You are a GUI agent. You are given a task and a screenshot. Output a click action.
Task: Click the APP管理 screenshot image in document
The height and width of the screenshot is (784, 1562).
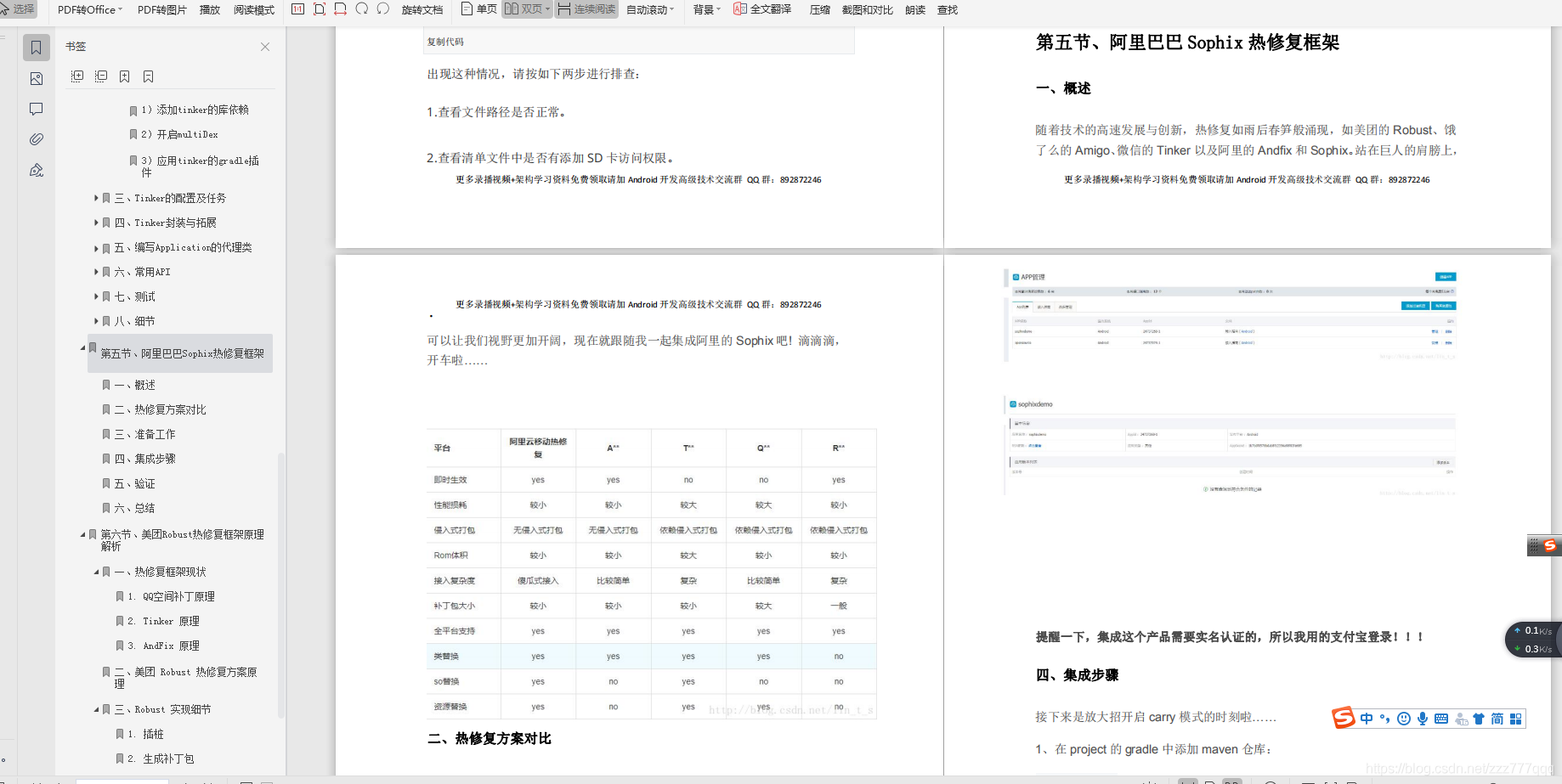pos(1231,315)
